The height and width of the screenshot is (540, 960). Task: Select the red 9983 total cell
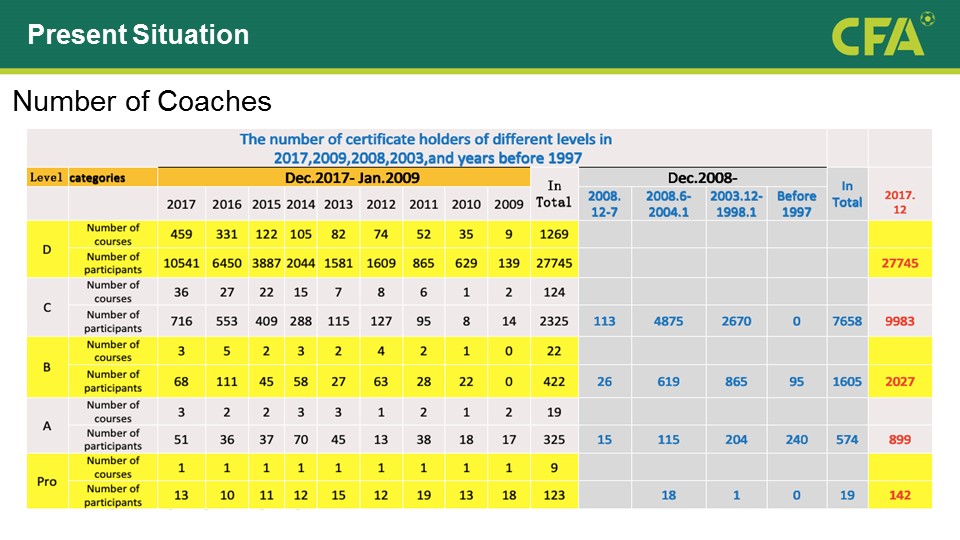pos(899,321)
